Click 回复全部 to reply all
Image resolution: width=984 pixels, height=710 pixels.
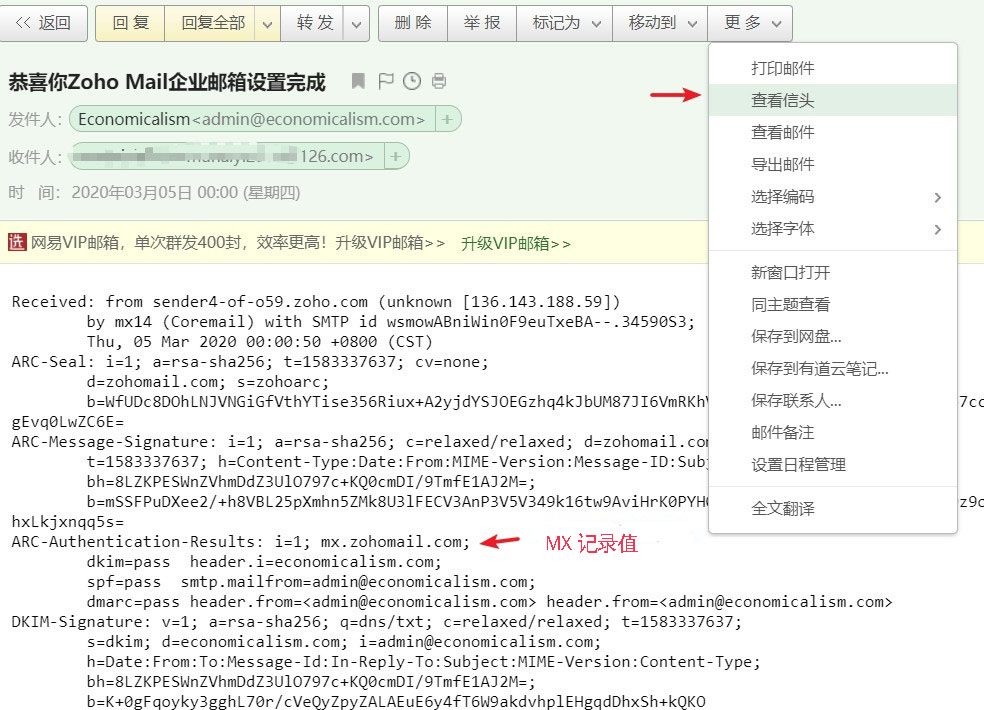tap(212, 23)
